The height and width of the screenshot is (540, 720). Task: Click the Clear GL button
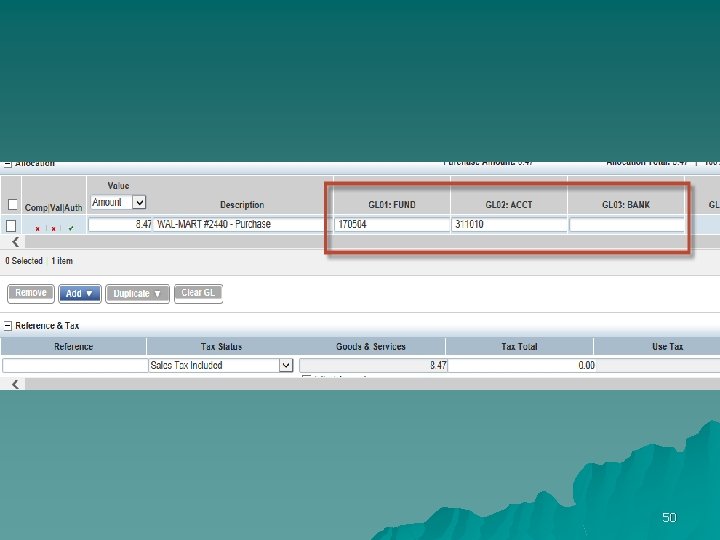[x=198, y=293]
